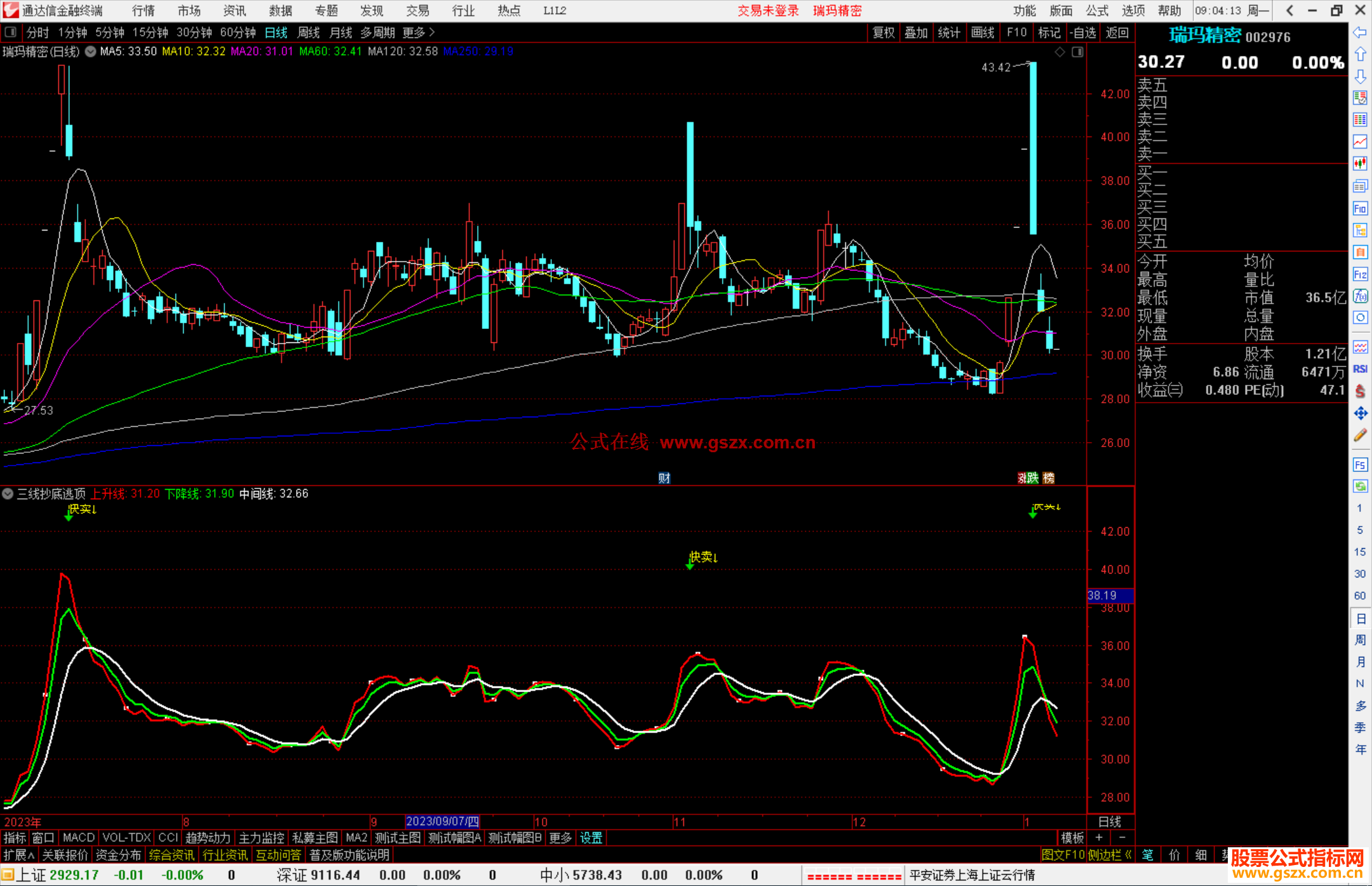1372x886 pixels.
Task: Open the RSI indicator sidebar icon
Action: (1360, 369)
